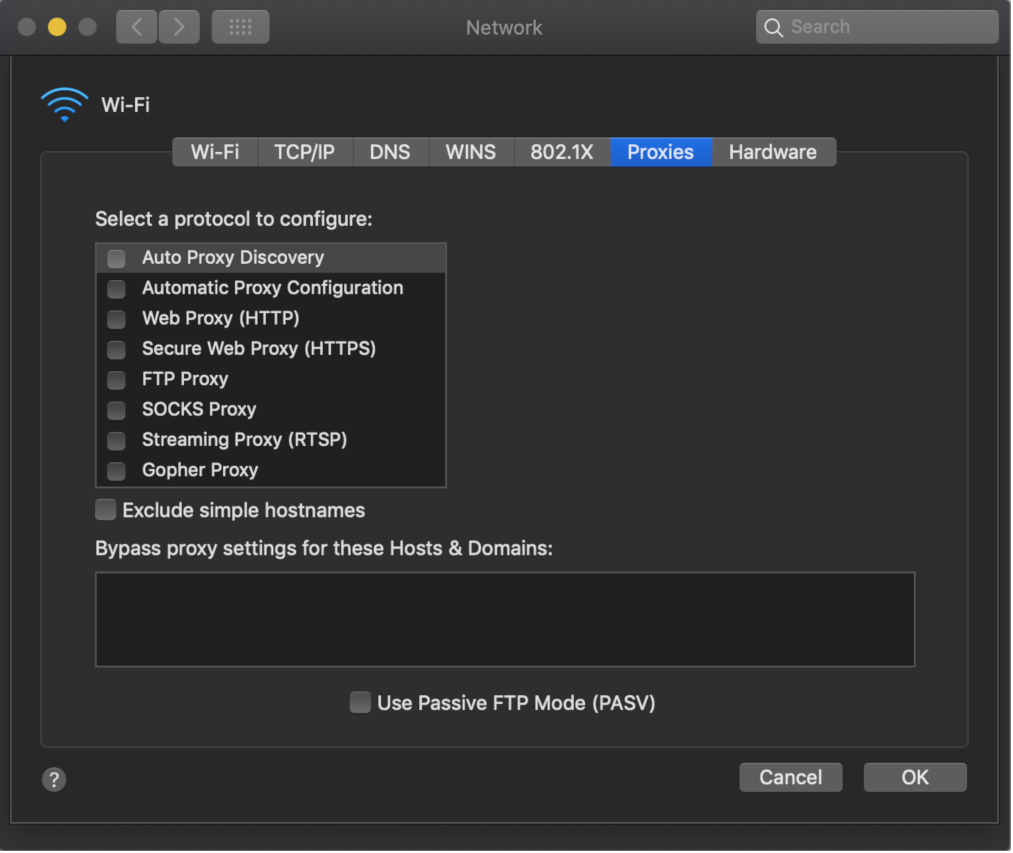The width and height of the screenshot is (1013, 853).
Task: Click the bypass proxy hosts text field
Action: point(505,620)
